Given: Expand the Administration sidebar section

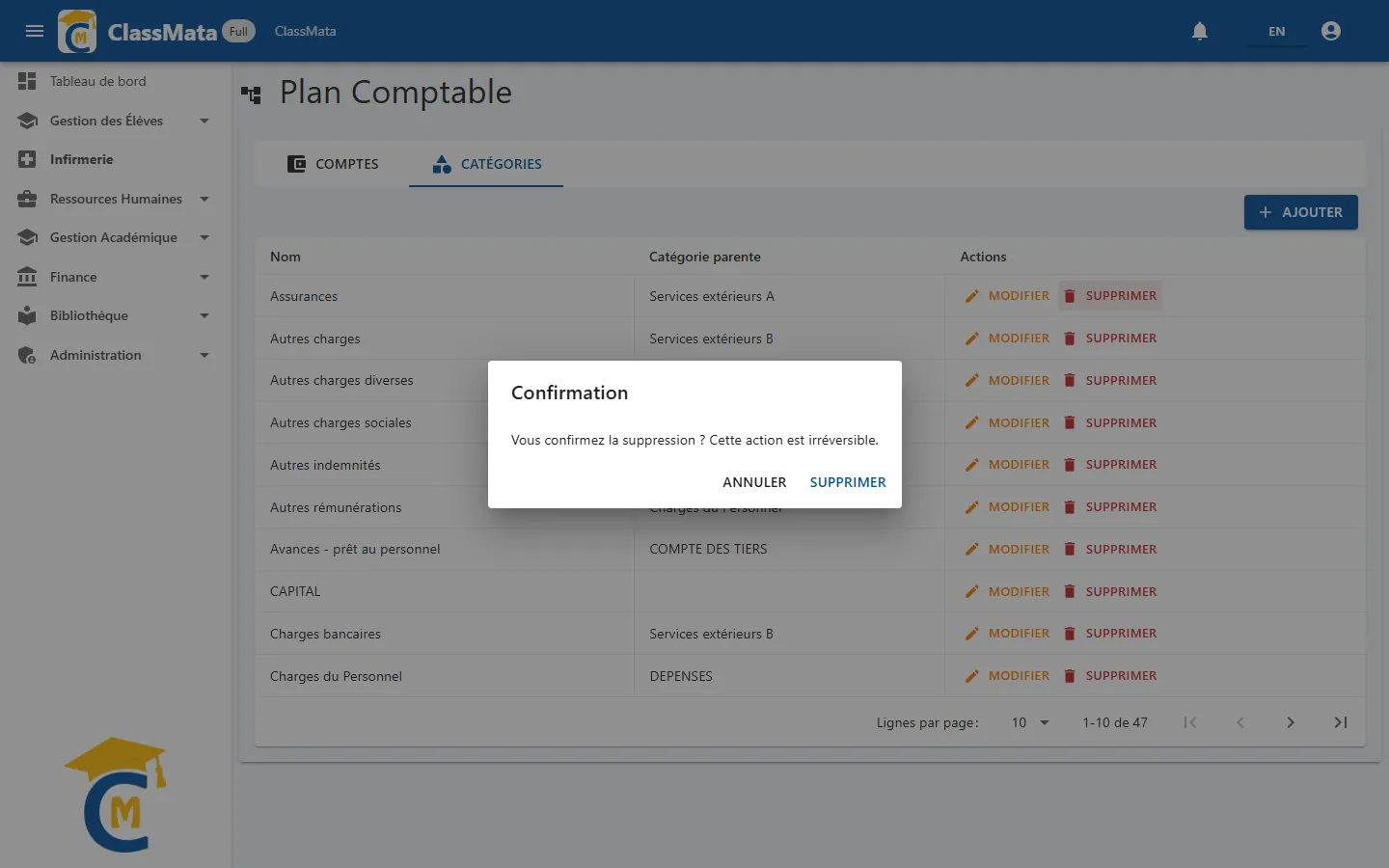Looking at the screenshot, I should [204, 355].
